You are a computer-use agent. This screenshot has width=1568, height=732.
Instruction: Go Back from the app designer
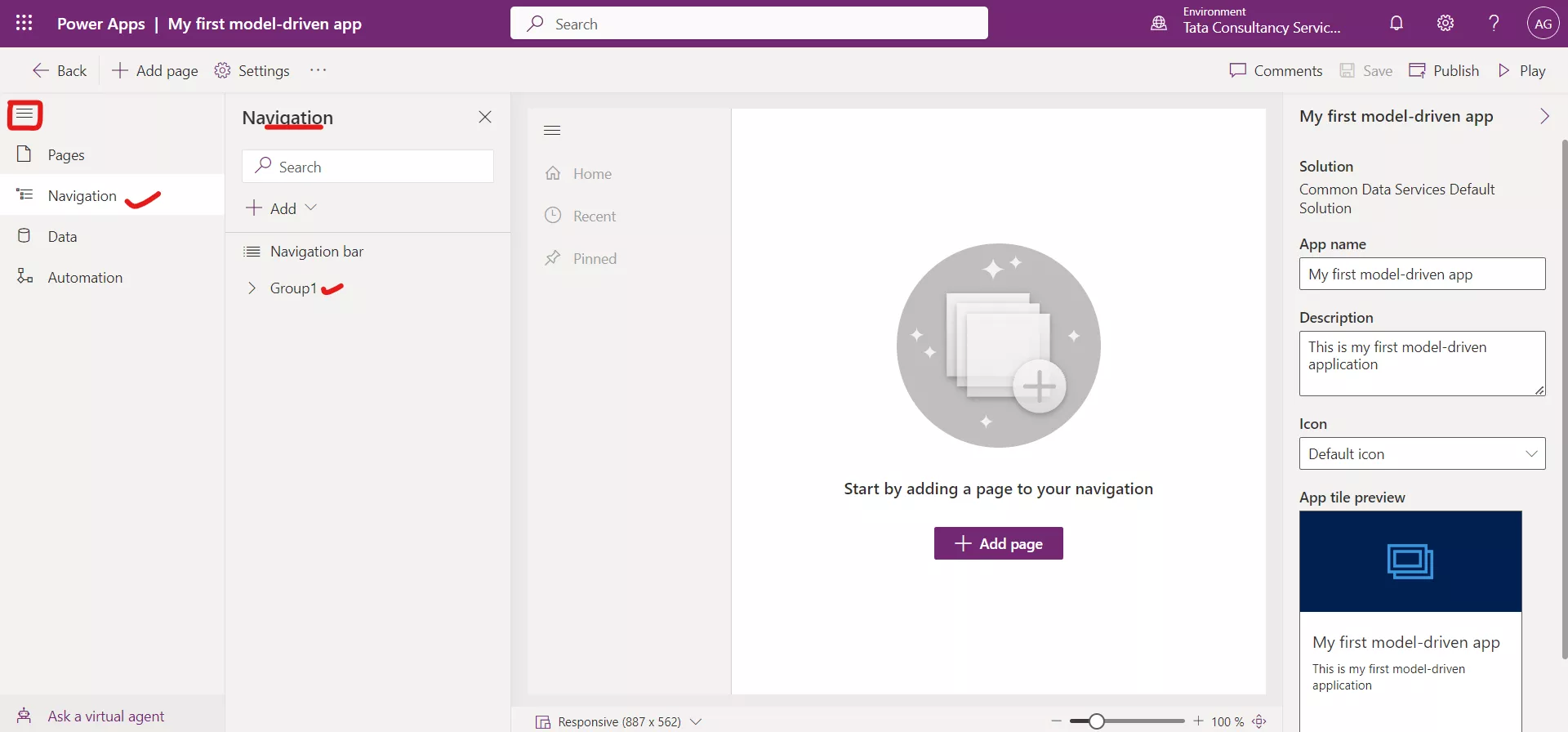[59, 70]
